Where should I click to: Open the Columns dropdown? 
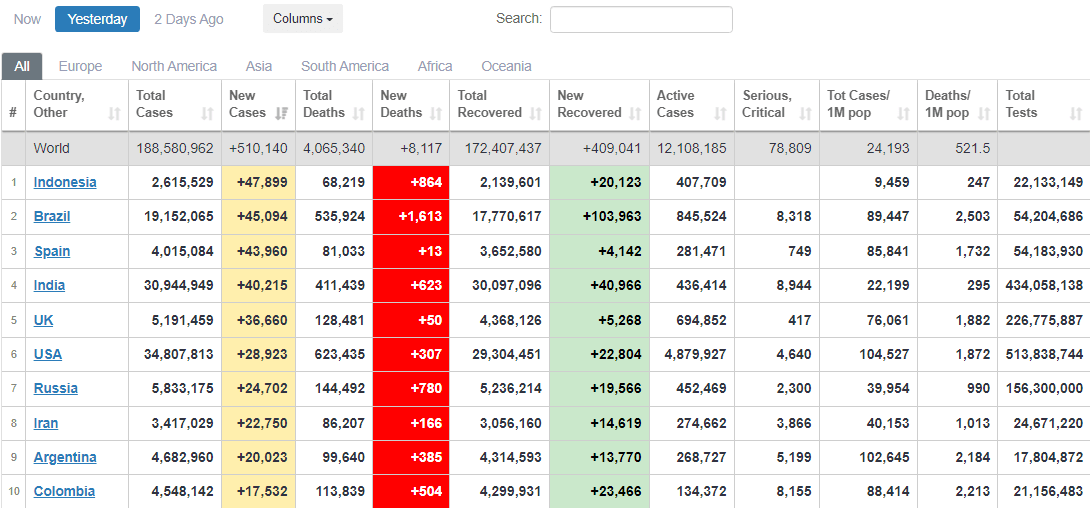[302, 19]
